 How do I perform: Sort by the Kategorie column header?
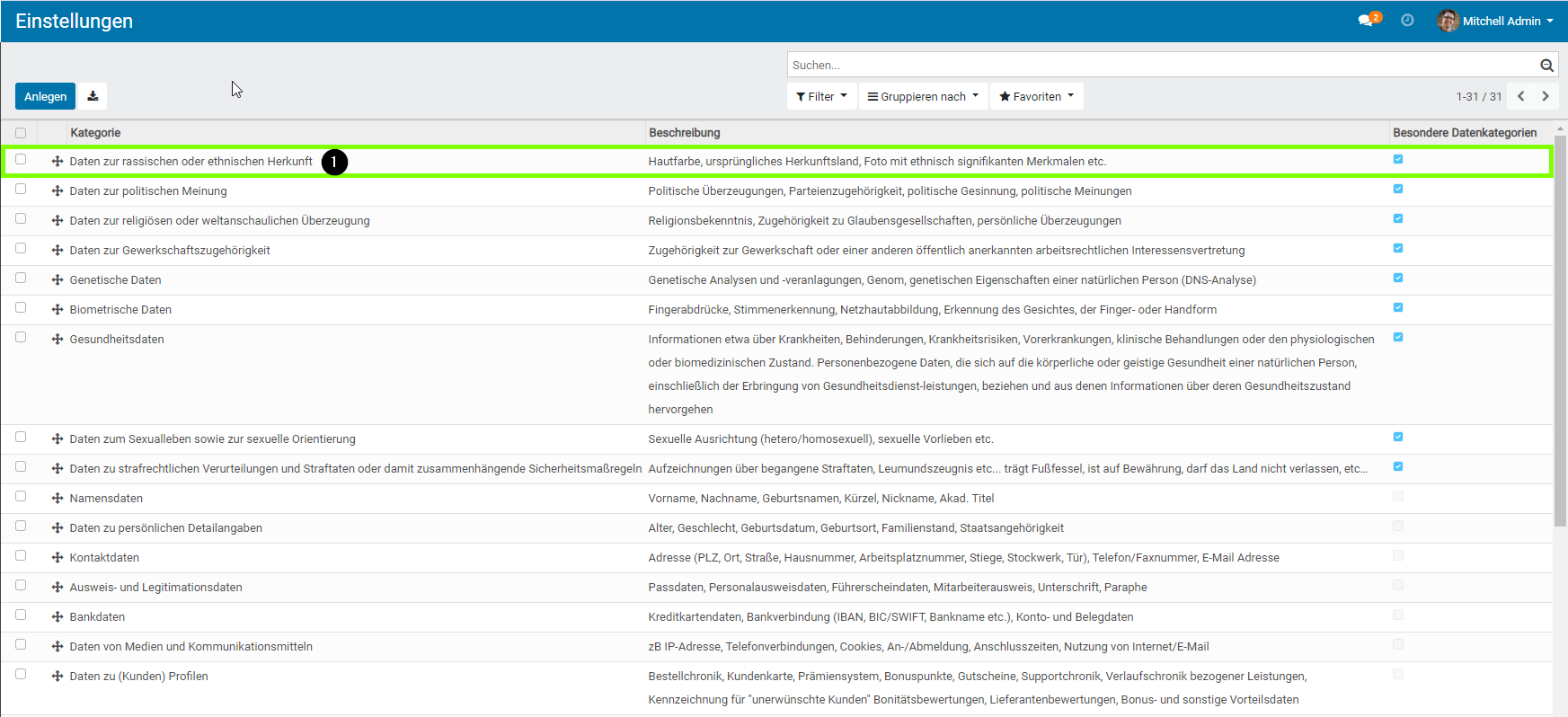(95, 133)
